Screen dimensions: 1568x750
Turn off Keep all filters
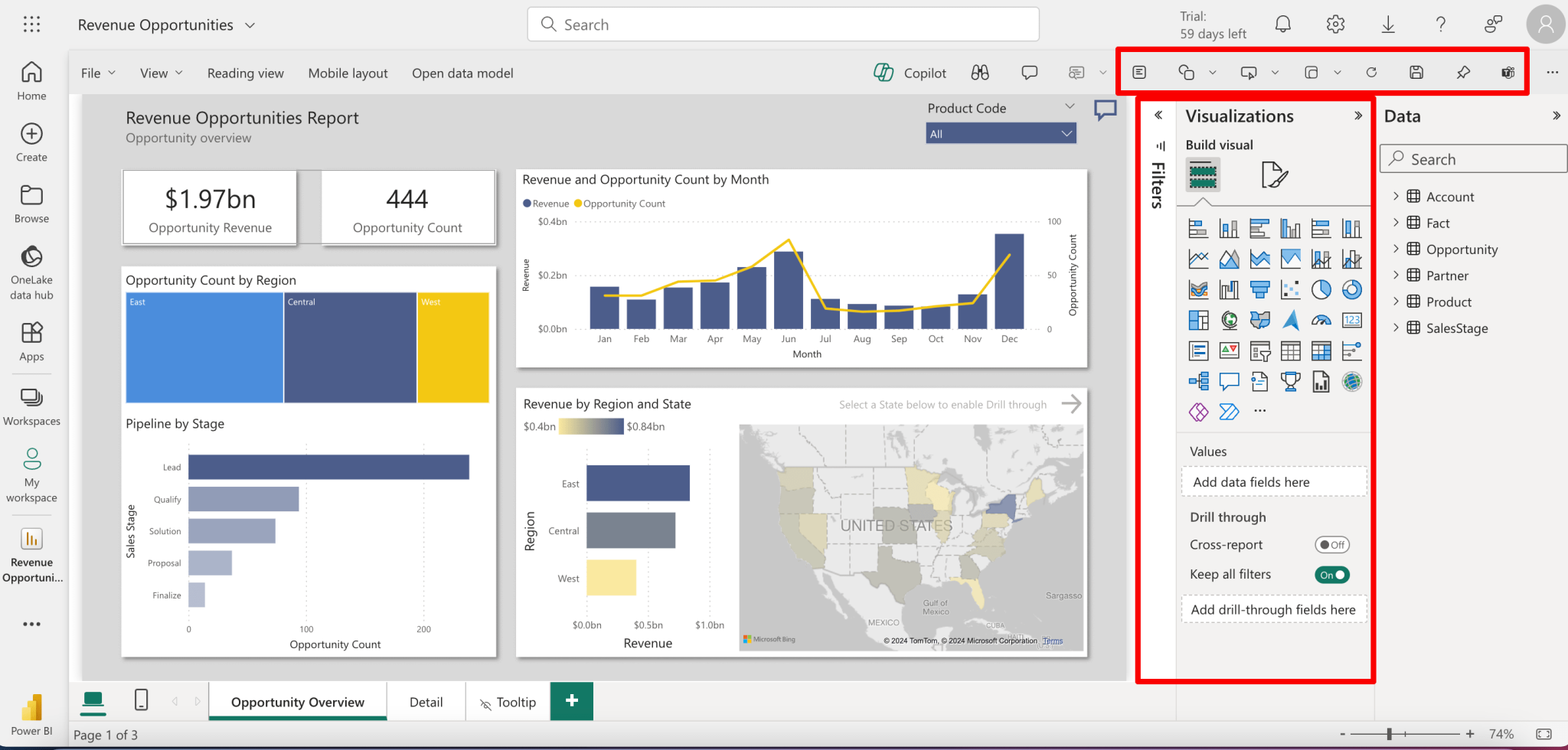coord(1332,574)
